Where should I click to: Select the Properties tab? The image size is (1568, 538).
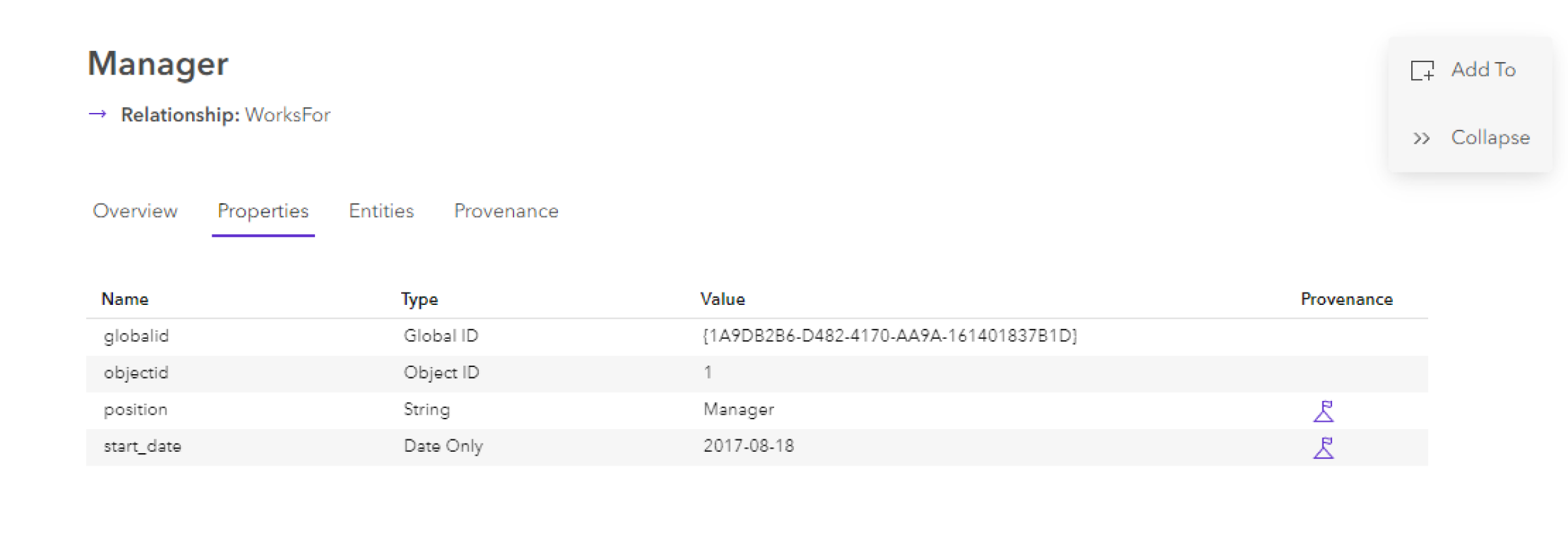click(x=263, y=211)
